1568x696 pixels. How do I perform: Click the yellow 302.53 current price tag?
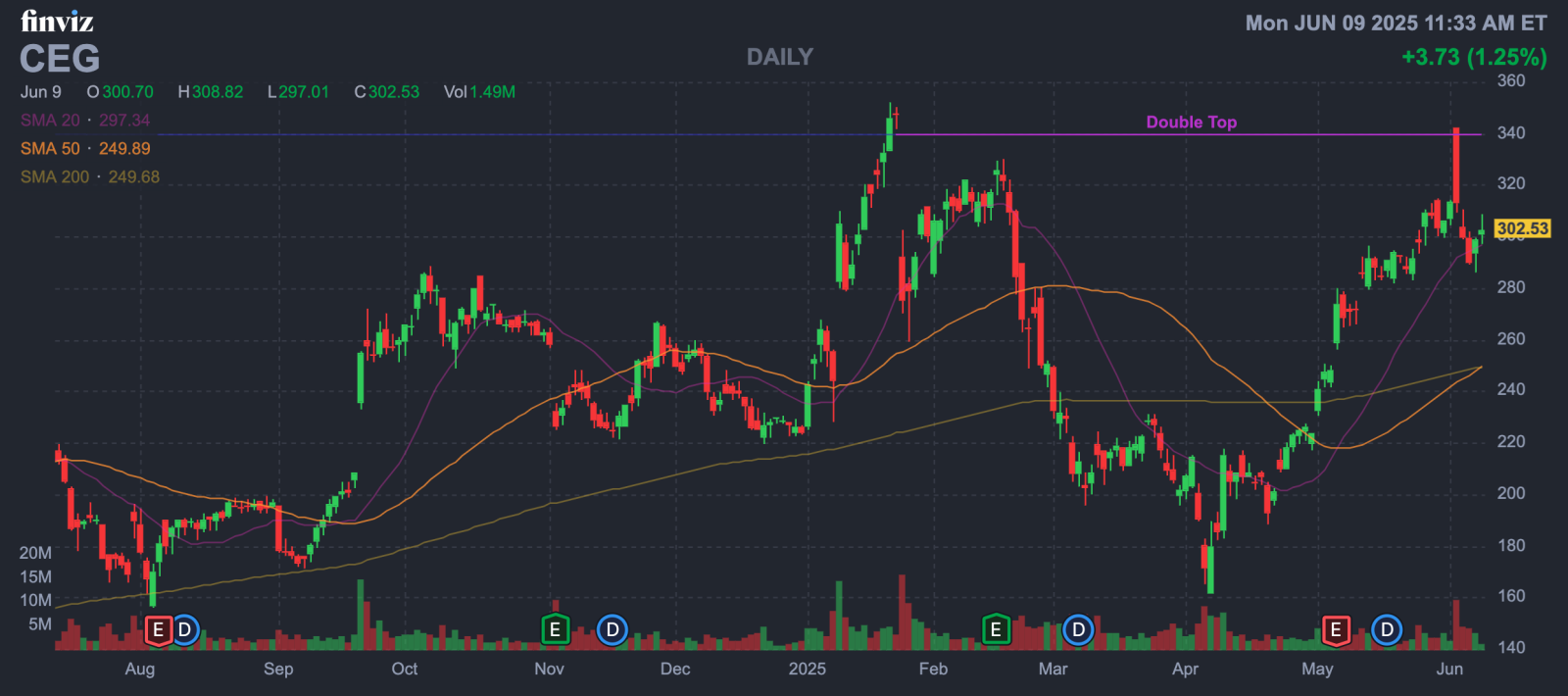coord(1522,228)
